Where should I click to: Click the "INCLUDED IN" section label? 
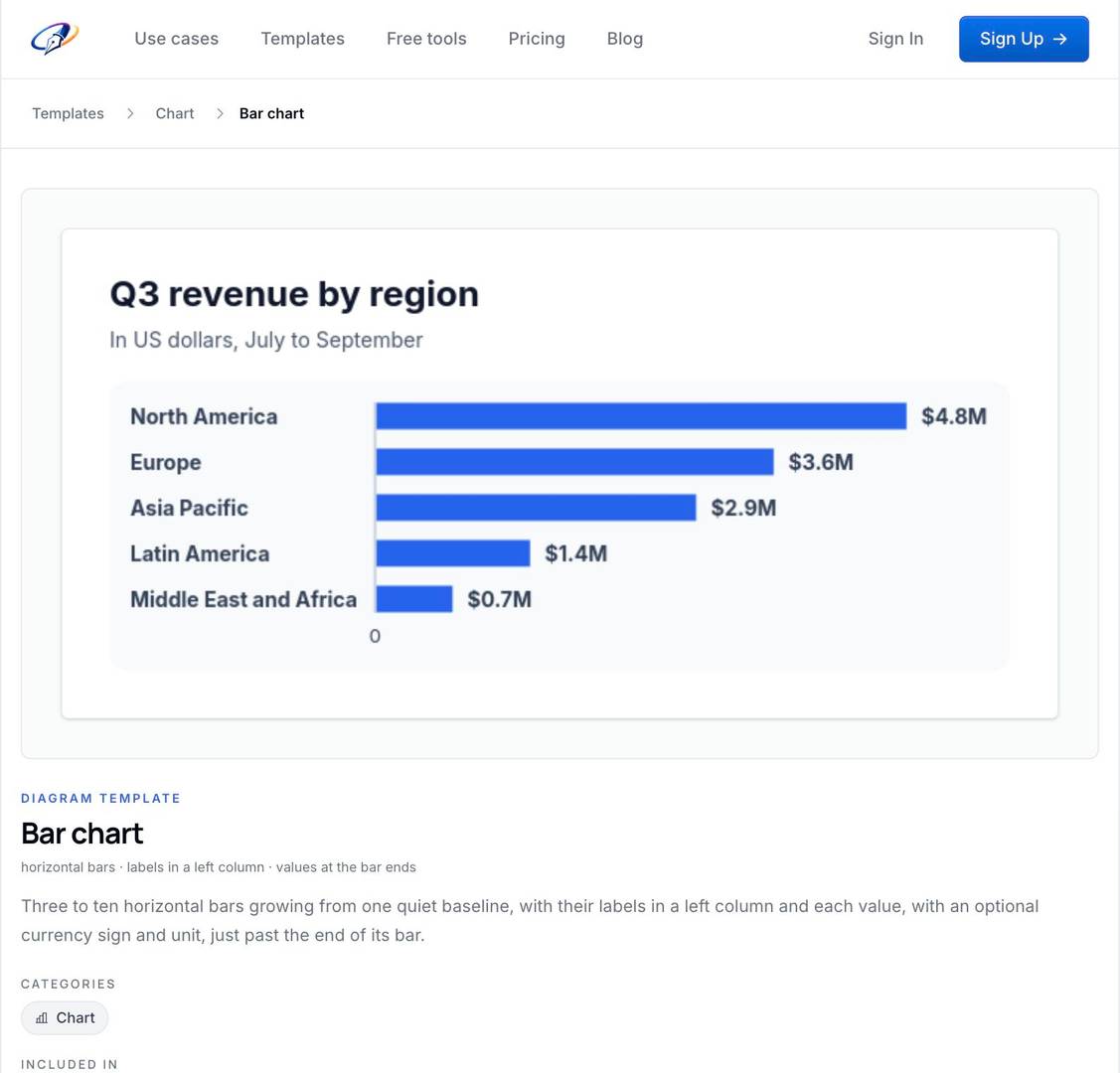[x=70, y=1064]
